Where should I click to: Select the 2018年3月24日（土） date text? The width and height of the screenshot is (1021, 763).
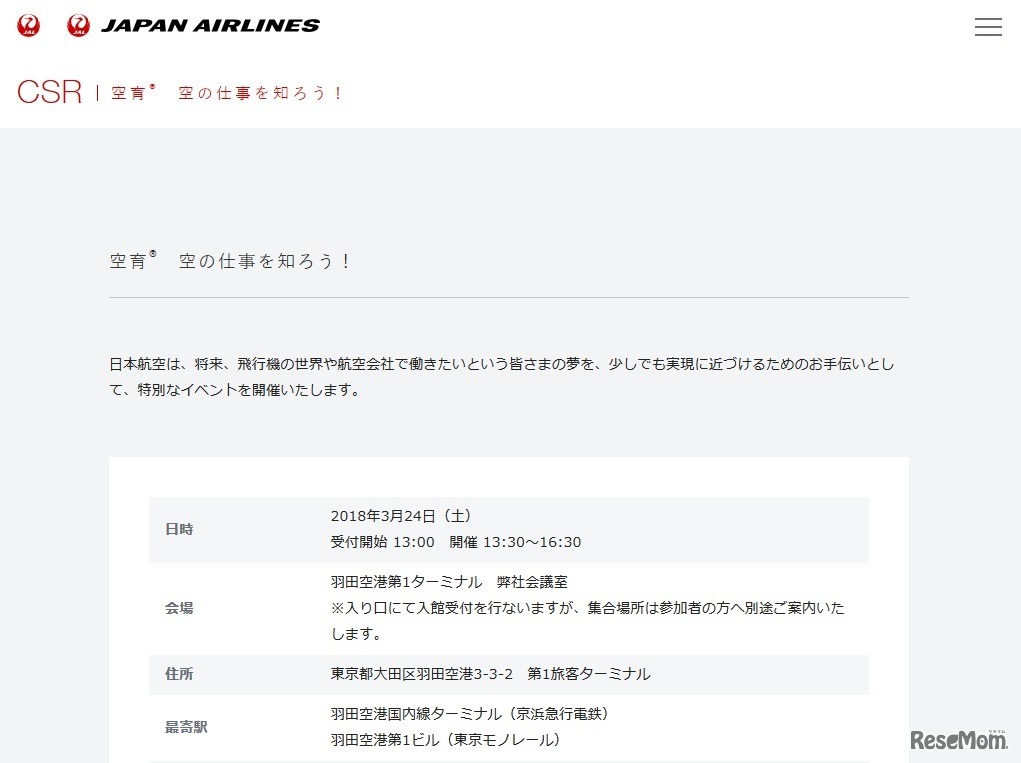click(402, 516)
